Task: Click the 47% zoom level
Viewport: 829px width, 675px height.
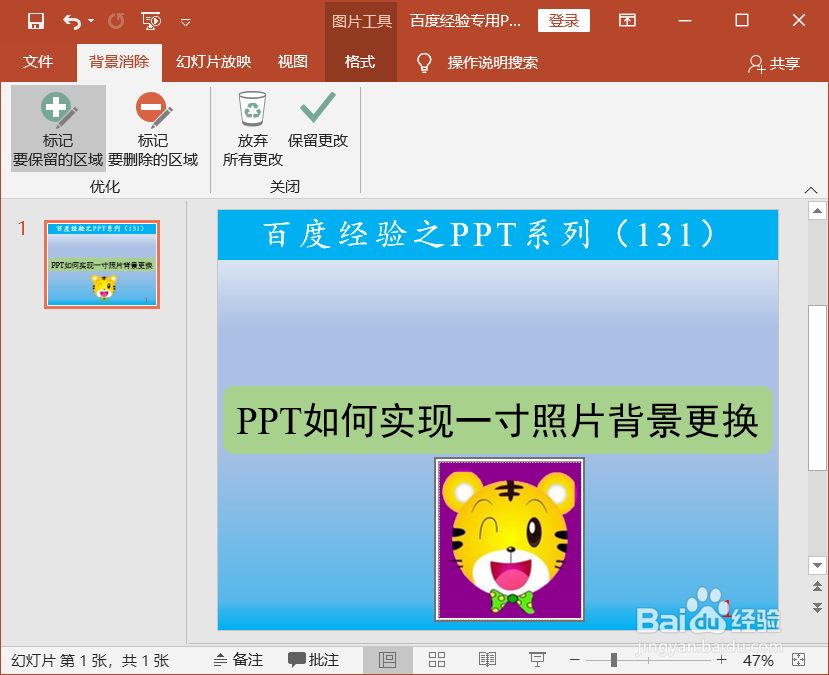Action: coord(758,660)
